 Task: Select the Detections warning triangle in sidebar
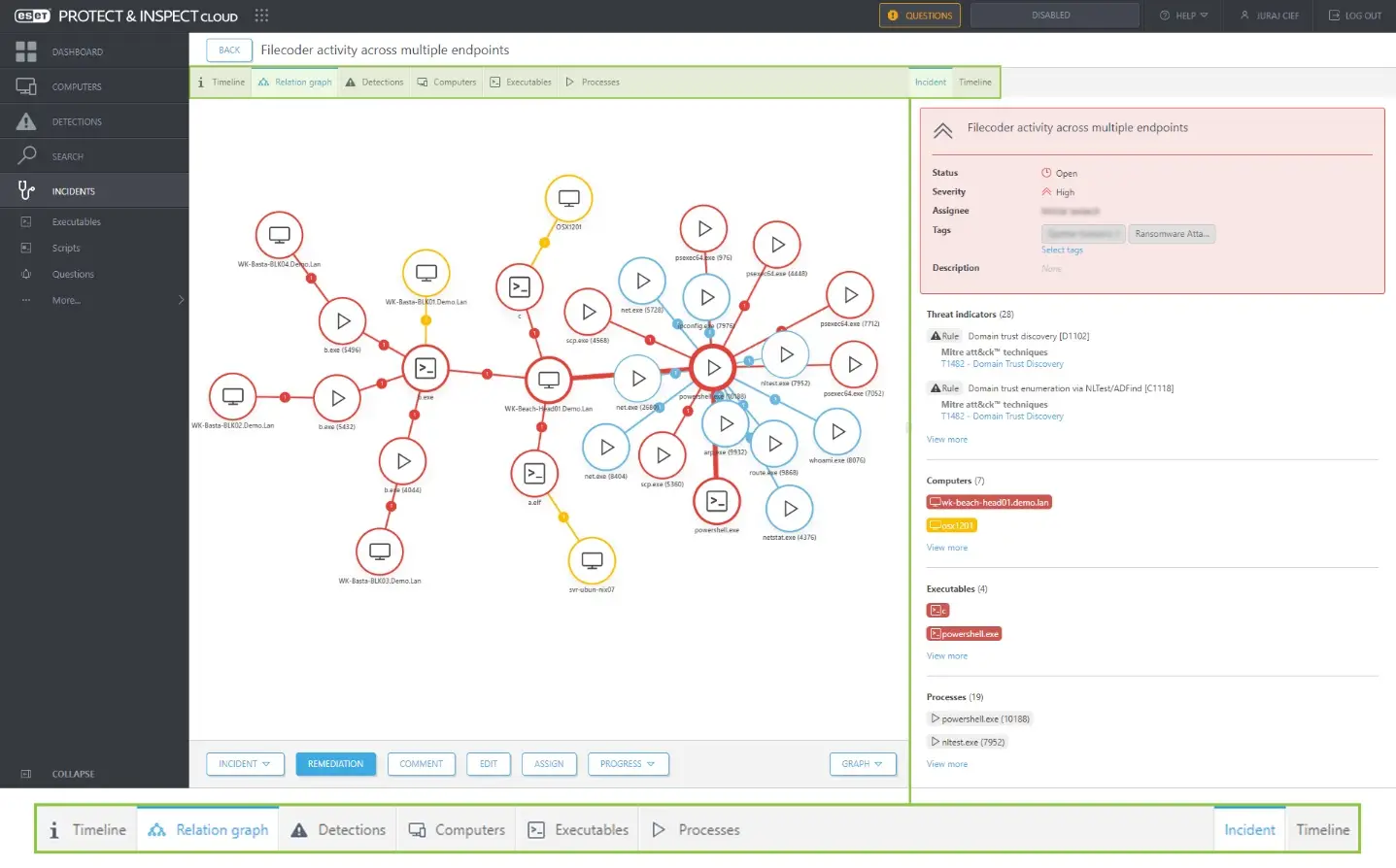(x=26, y=121)
